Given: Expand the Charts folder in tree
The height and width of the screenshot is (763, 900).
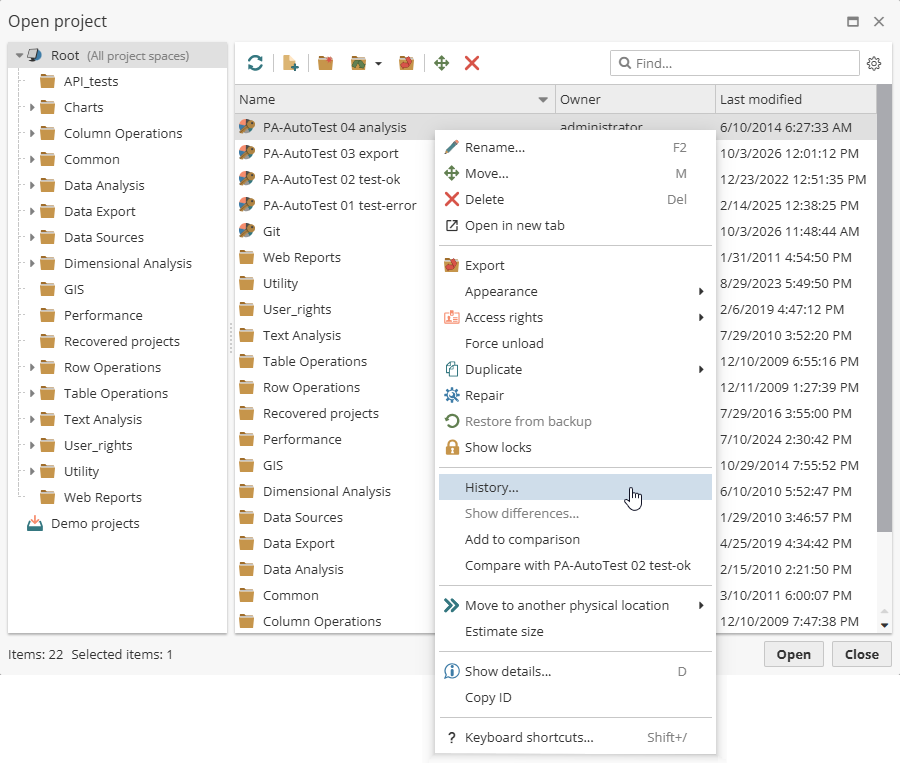Looking at the screenshot, I should (x=32, y=107).
